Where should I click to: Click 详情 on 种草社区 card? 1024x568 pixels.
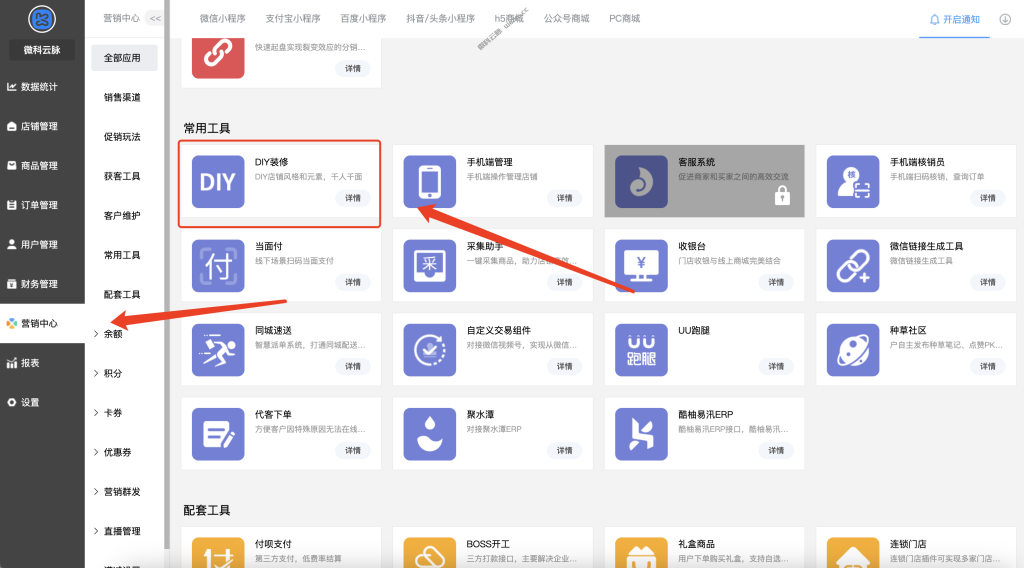pyautogui.click(x=987, y=366)
